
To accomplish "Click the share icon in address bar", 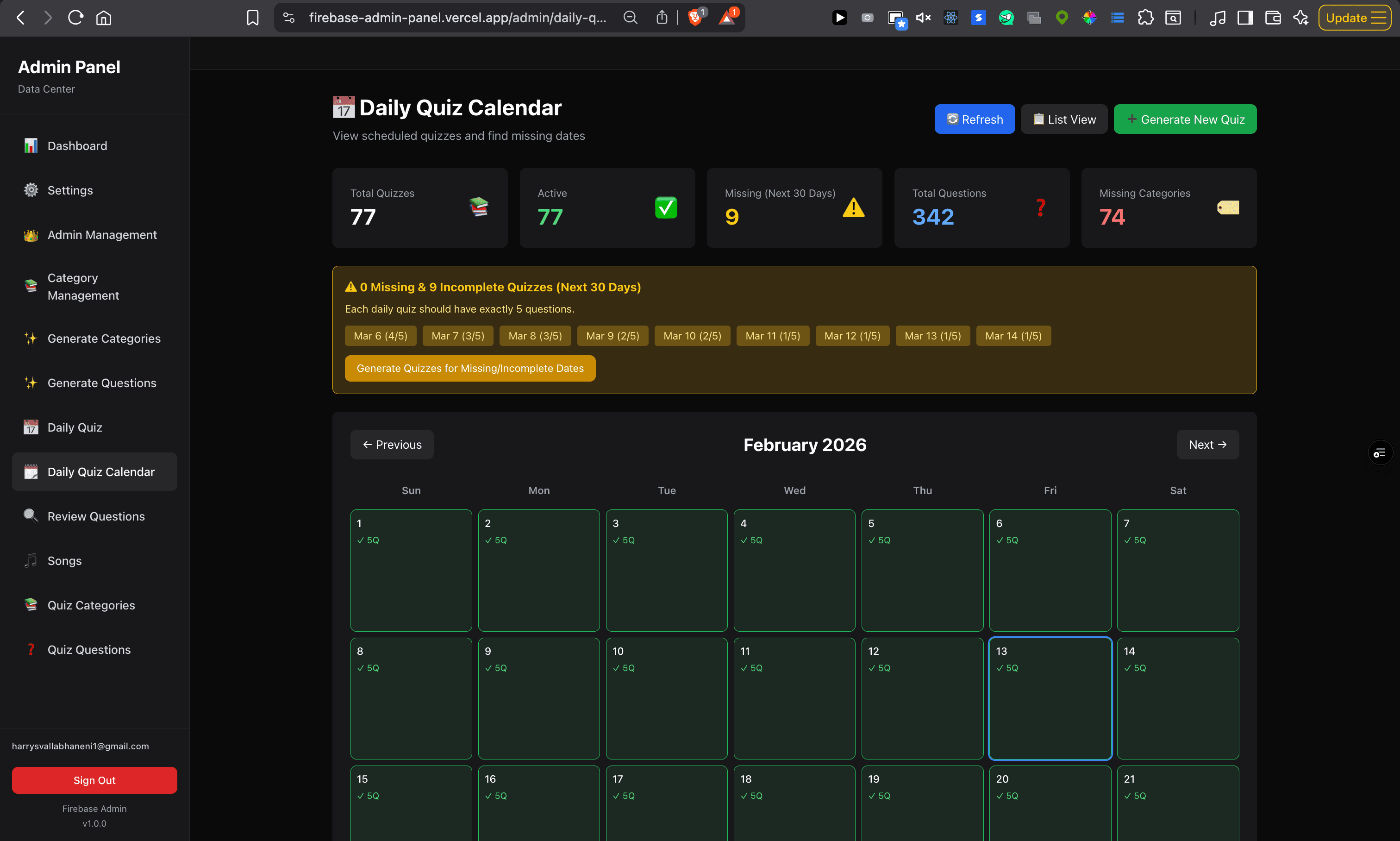I will click(661, 18).
